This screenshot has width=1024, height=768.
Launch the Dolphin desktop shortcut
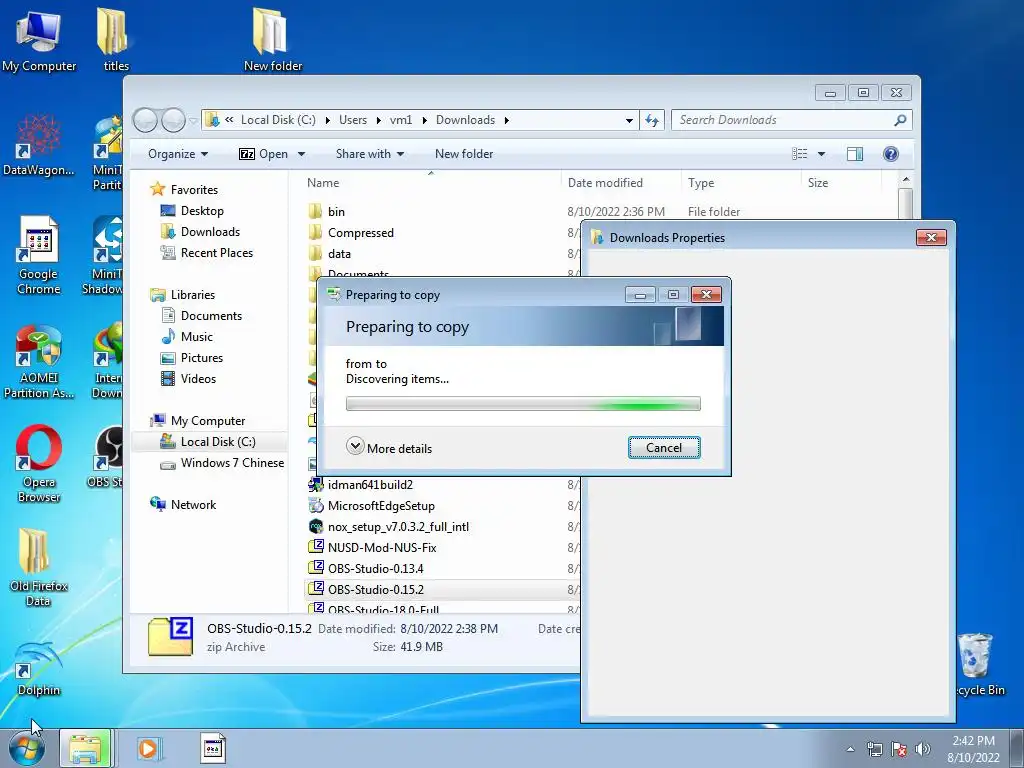[x=39, y=669]
